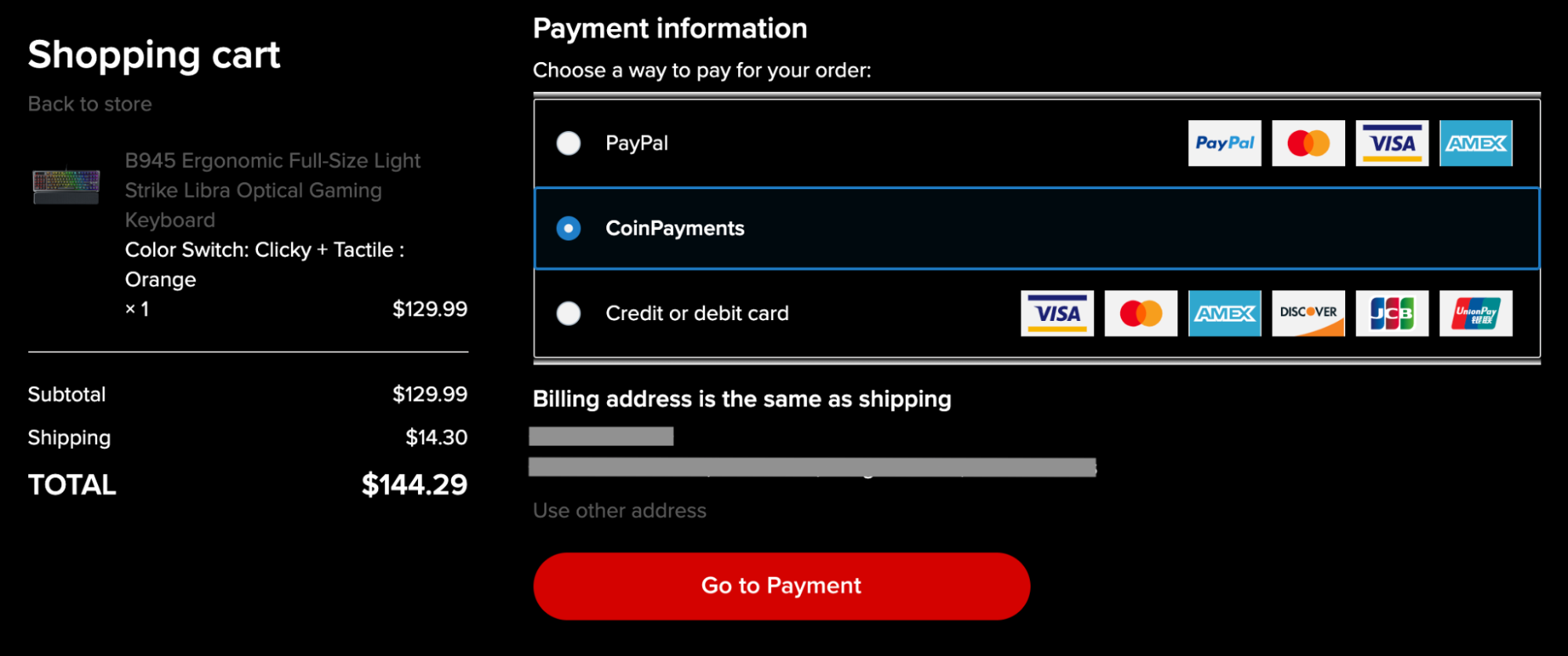Click the masked shipping name field
The width and height of the screenshot is (1568, 656).
click(x=602, y=436)
